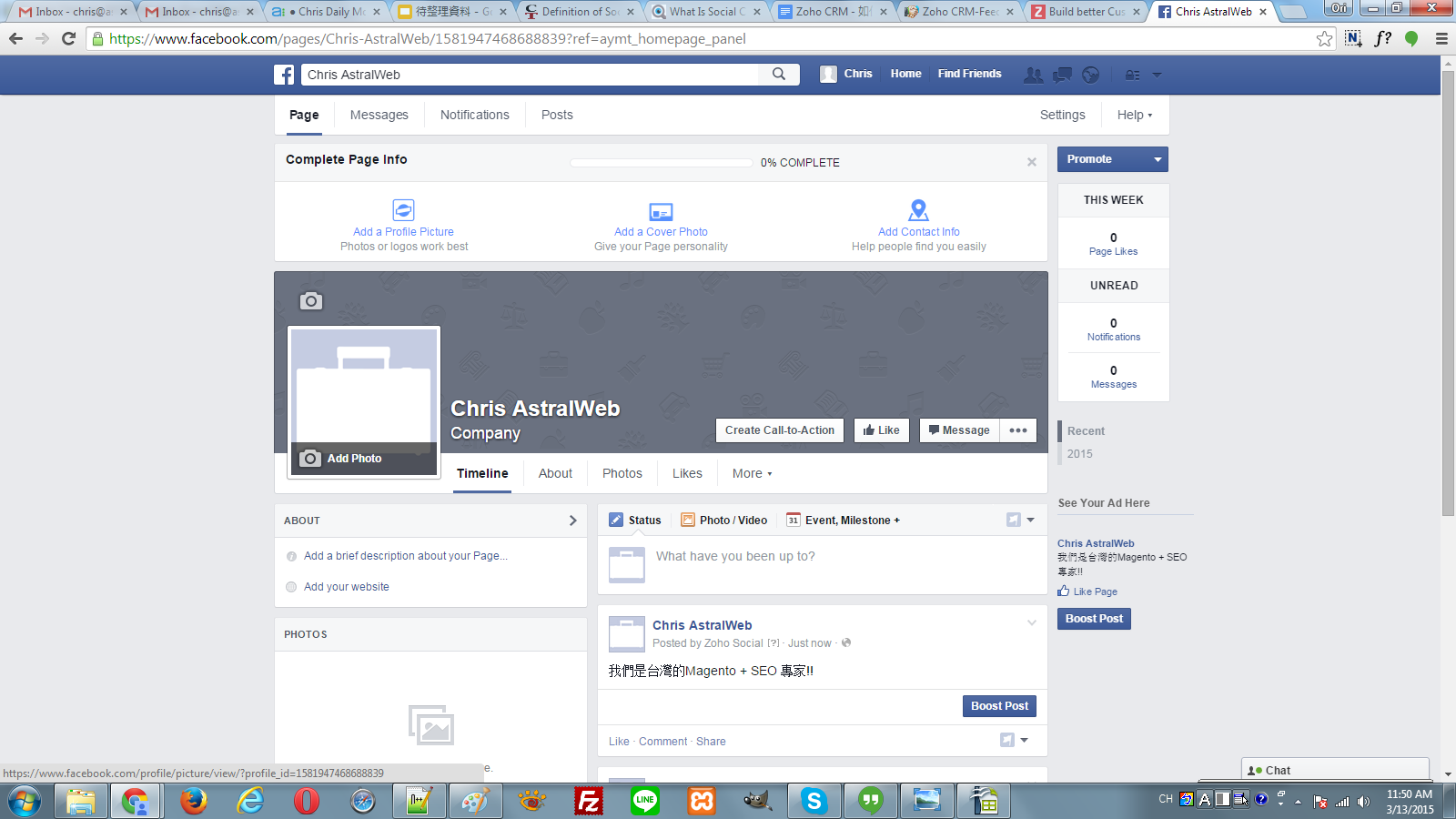
Task: Click the Facebook search input field
Action: point(531,75)
